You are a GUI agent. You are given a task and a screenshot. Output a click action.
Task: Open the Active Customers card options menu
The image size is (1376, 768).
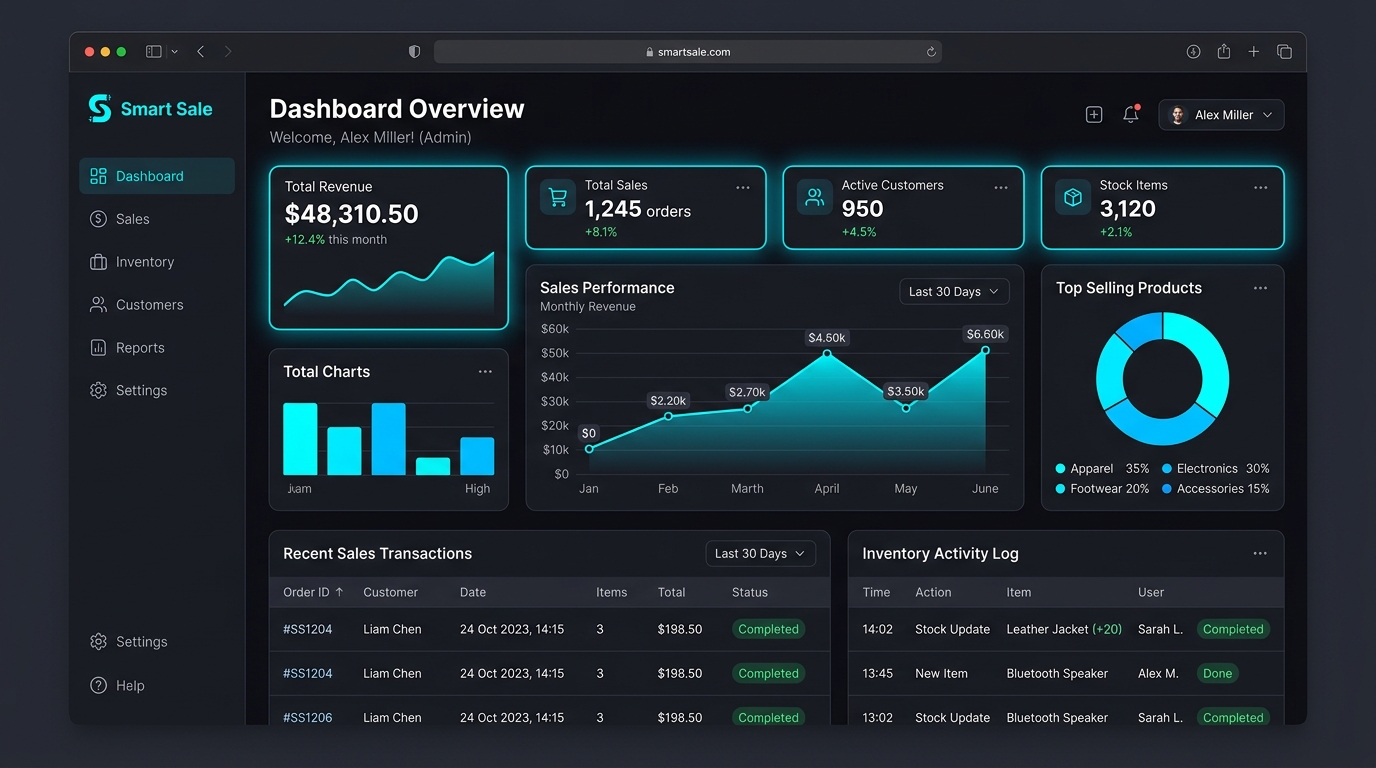1001,187
